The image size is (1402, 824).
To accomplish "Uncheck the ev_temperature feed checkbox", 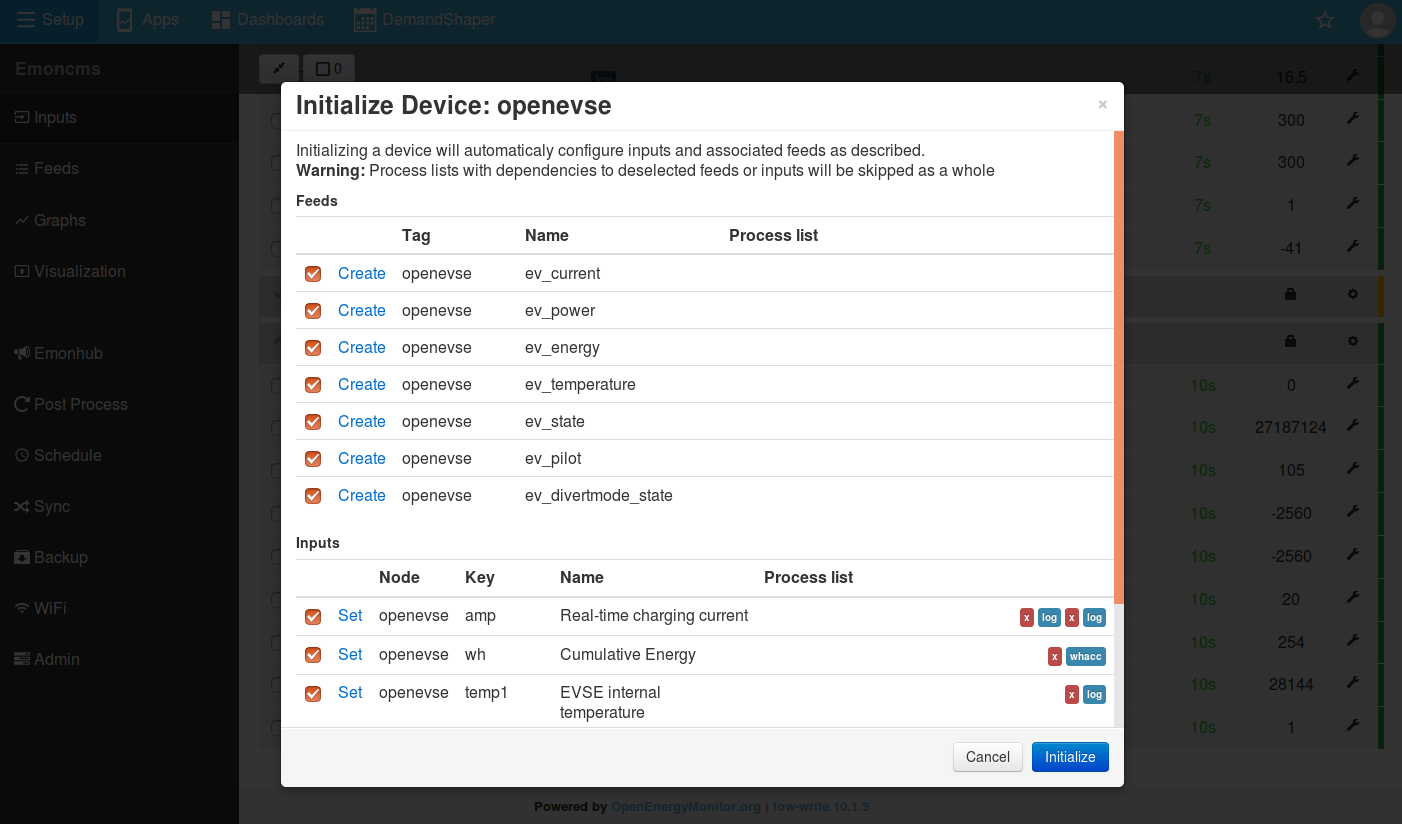I will [313, 385].
